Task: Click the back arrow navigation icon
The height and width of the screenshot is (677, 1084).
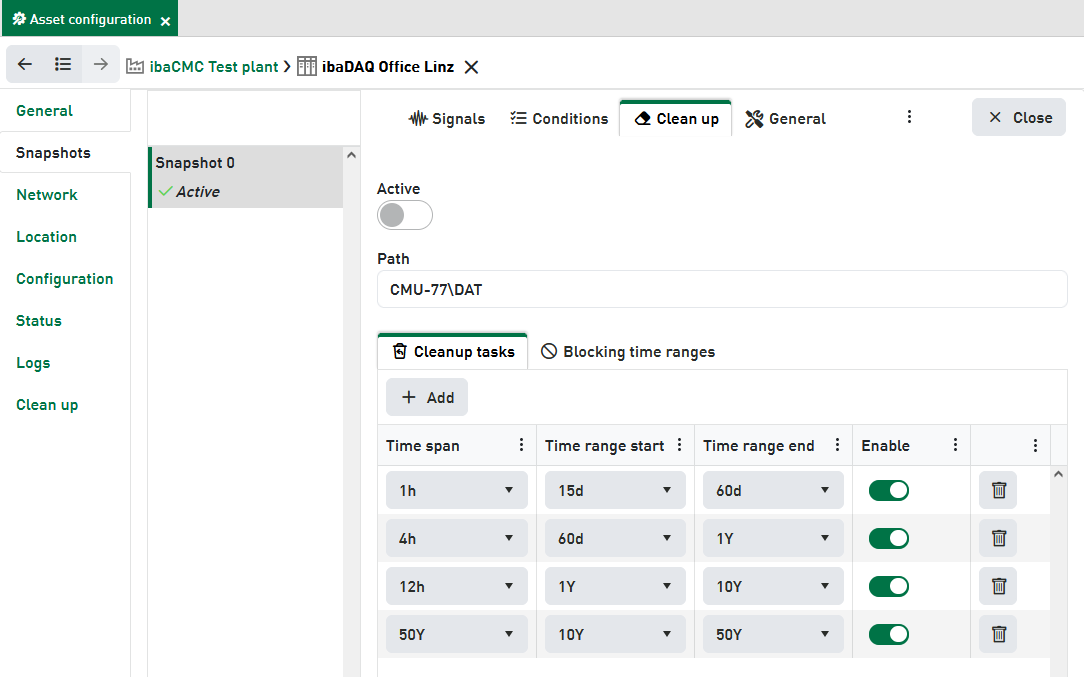Action: pyautogui.click(x=25, y=65)
